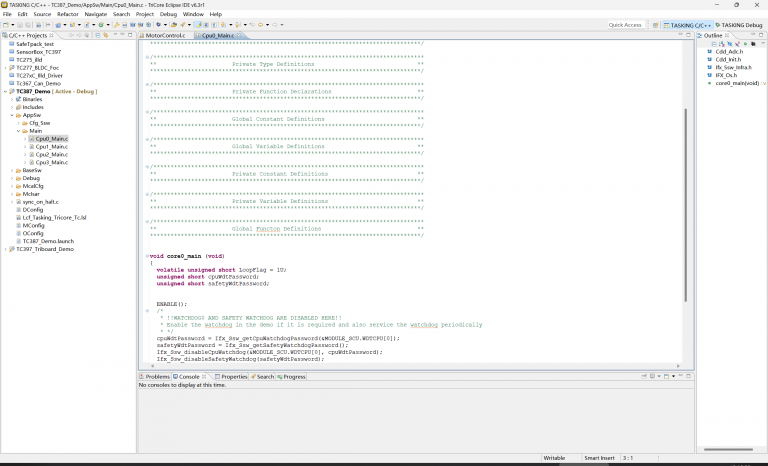Screen dimensions: 768x466
Task: Switch to the Problems tab
Action: point(154,376)
